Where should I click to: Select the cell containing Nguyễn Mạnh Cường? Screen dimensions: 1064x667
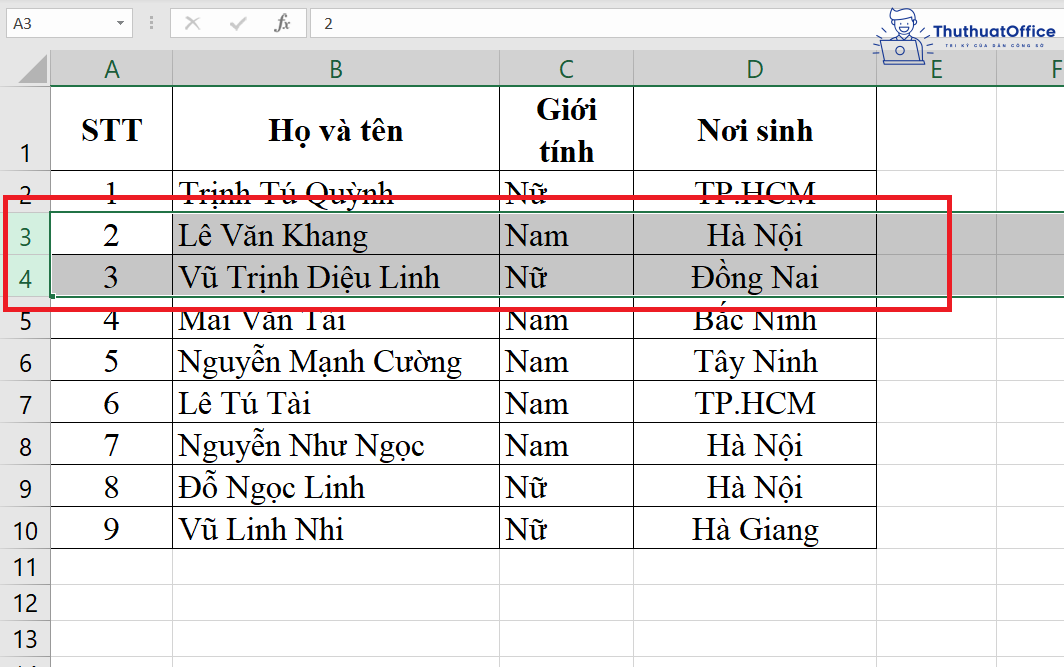tap(336, 360)
